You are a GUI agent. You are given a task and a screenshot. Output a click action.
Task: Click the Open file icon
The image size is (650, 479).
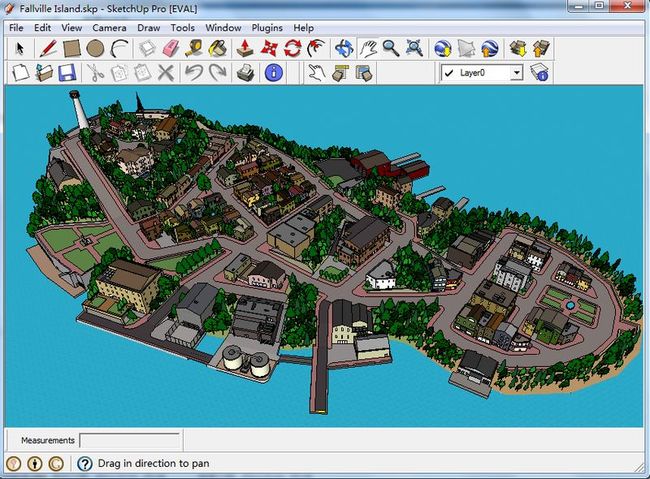(x=44, y=73)
